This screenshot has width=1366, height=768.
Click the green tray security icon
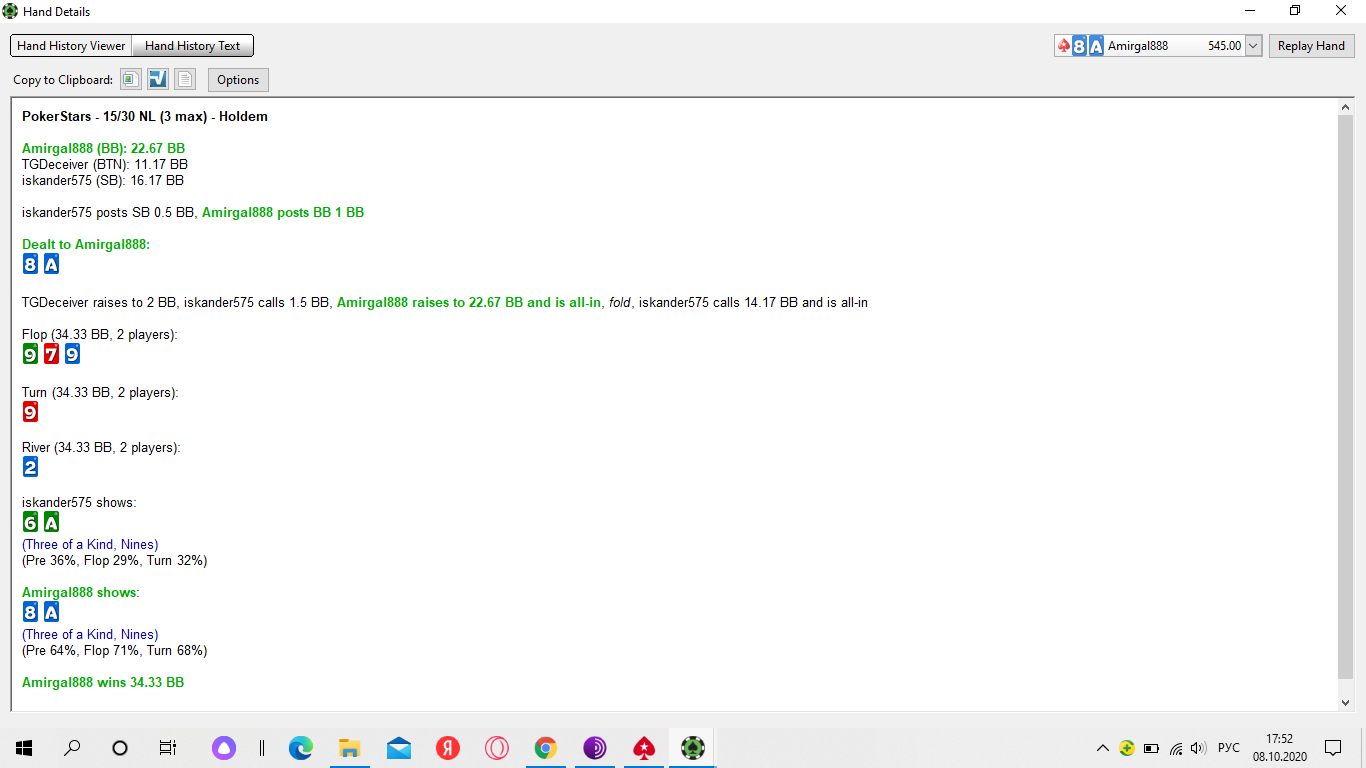pos(1127,748)
